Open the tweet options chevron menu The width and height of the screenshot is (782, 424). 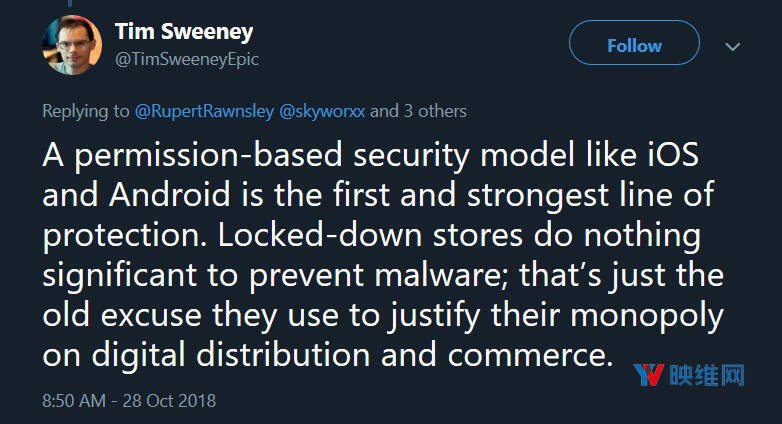pyautogui.click(x=732, y=47)
